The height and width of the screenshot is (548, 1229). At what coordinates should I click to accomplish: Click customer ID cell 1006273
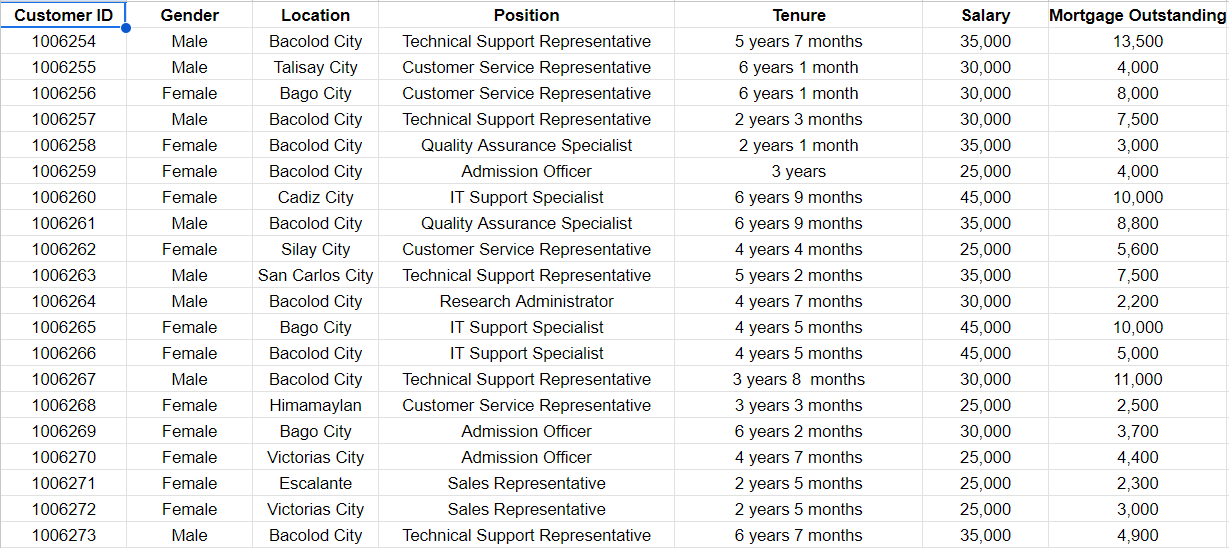click(63, 535)
